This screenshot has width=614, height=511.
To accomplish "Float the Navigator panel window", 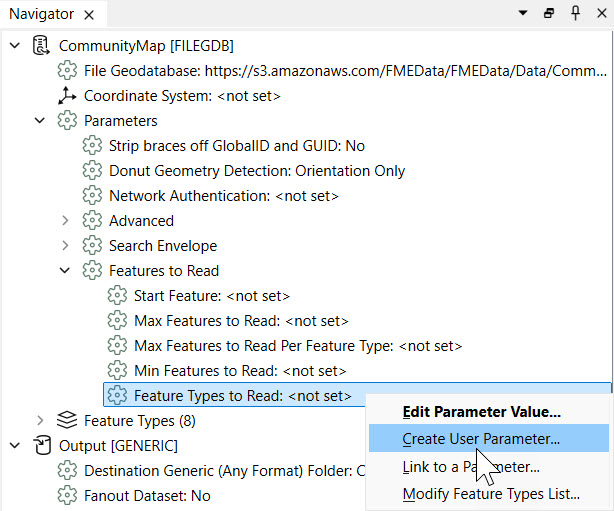I will click(549, 14).
